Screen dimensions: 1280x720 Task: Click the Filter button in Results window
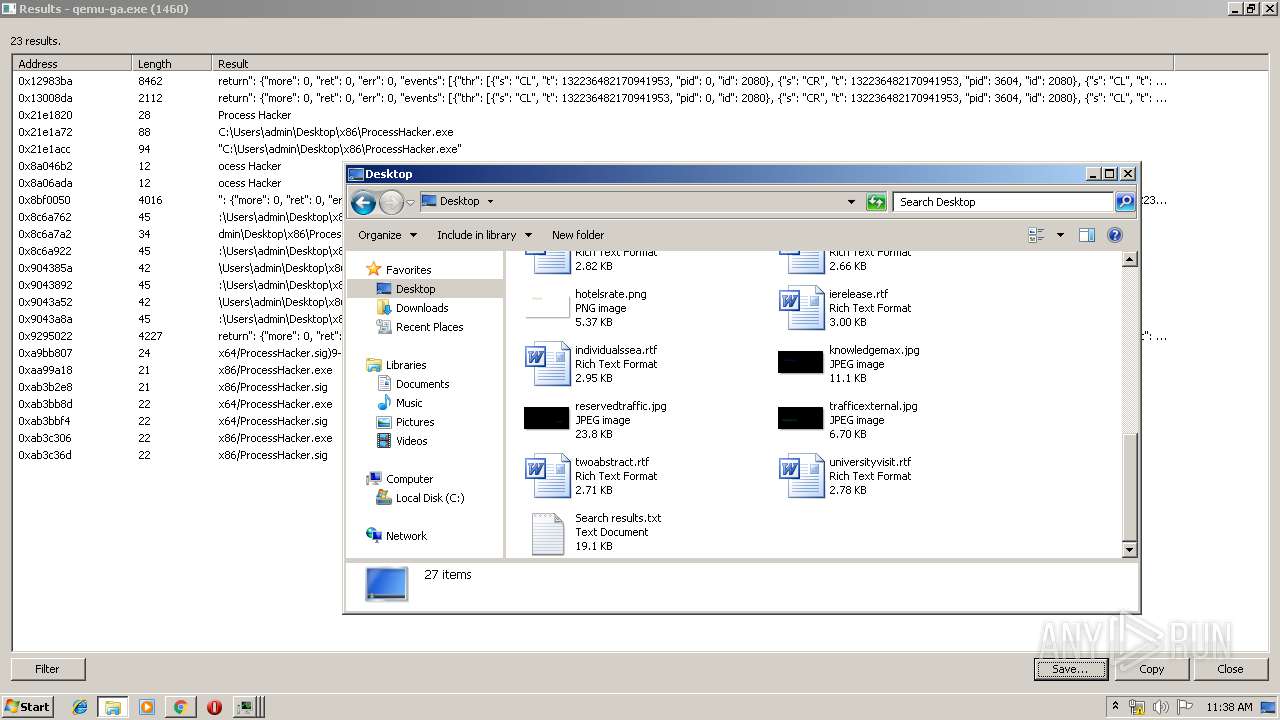pos(48,669)
